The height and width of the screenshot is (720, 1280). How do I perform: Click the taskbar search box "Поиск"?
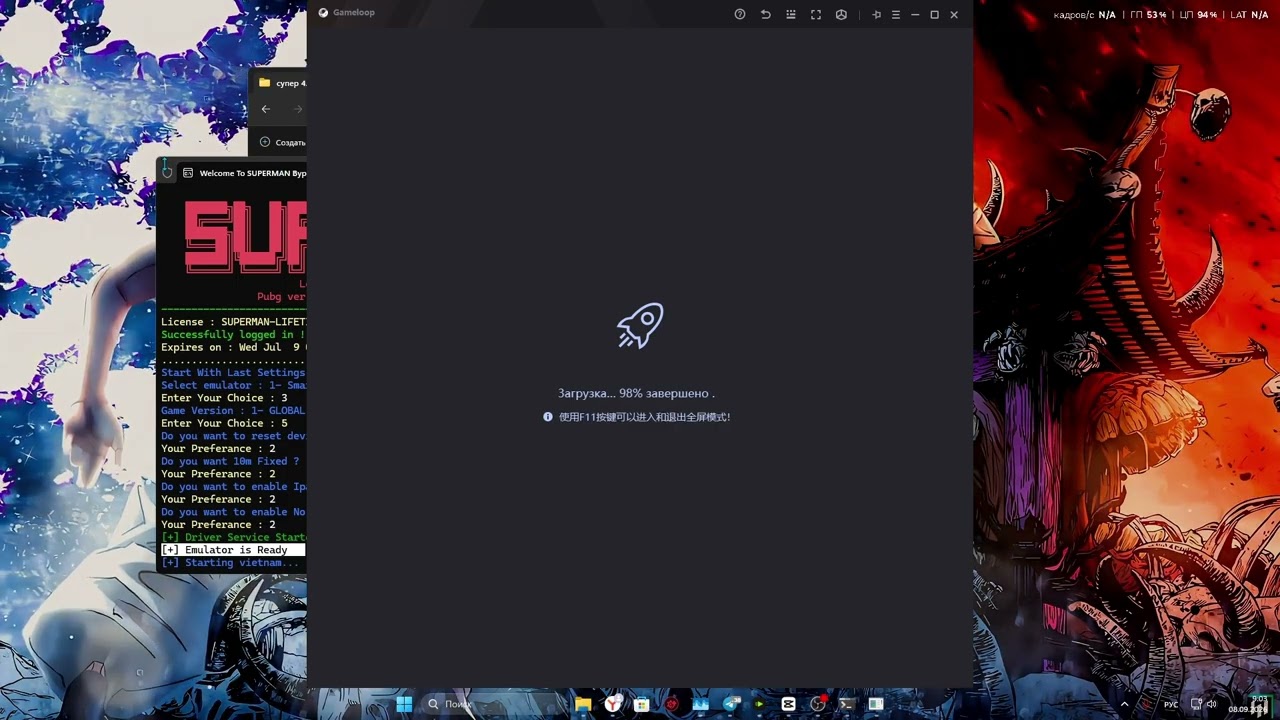click(x=493, y=704)
